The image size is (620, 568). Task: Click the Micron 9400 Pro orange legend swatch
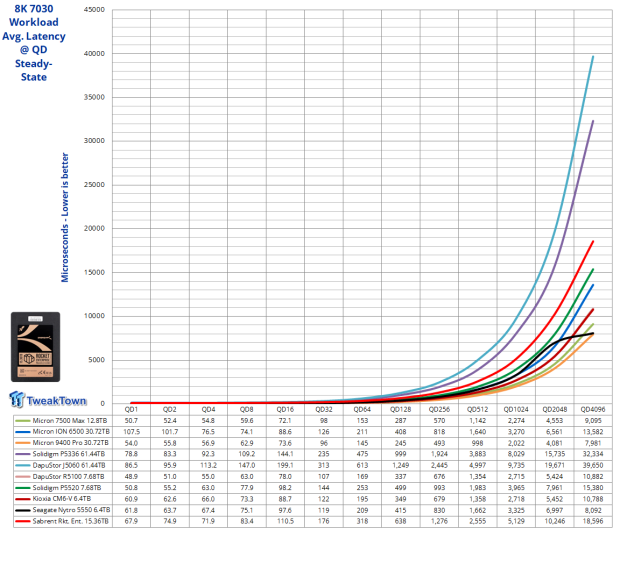point(23,443)
